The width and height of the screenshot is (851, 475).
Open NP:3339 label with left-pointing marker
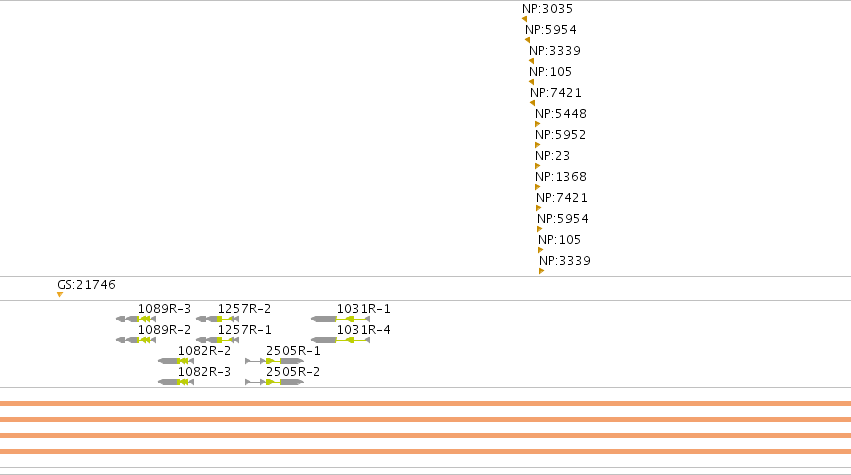(x=555, y=50)
